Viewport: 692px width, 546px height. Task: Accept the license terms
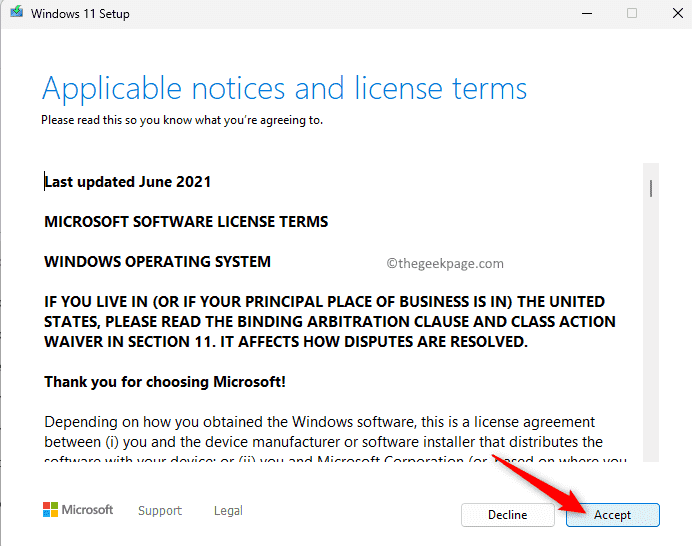[x=613, y=515]
